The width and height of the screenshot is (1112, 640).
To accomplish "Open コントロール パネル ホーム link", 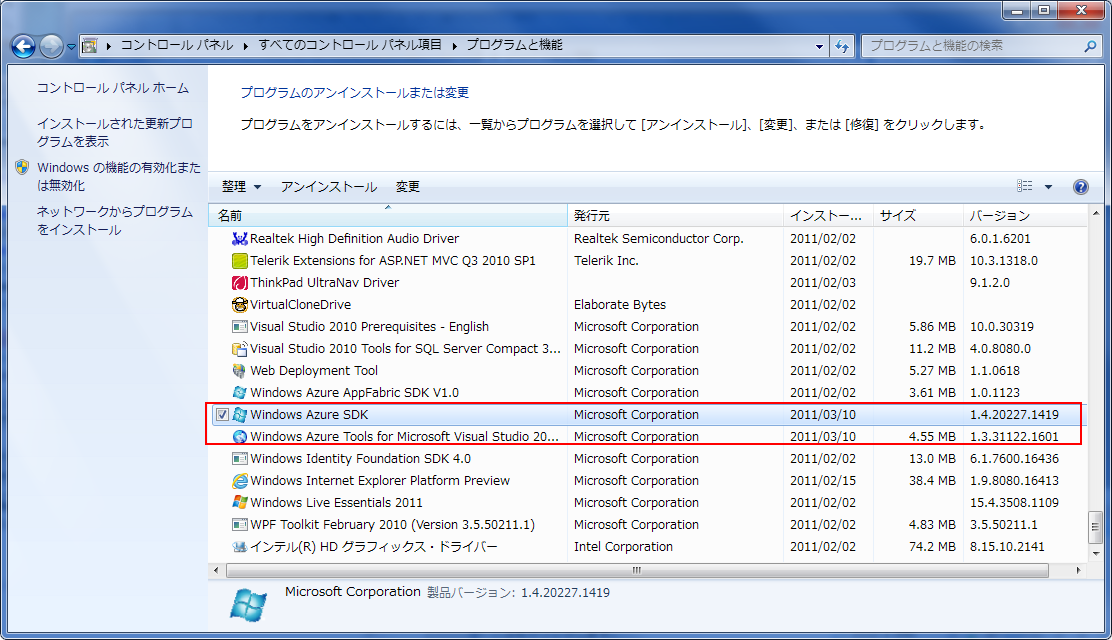I will pos(113,88).
